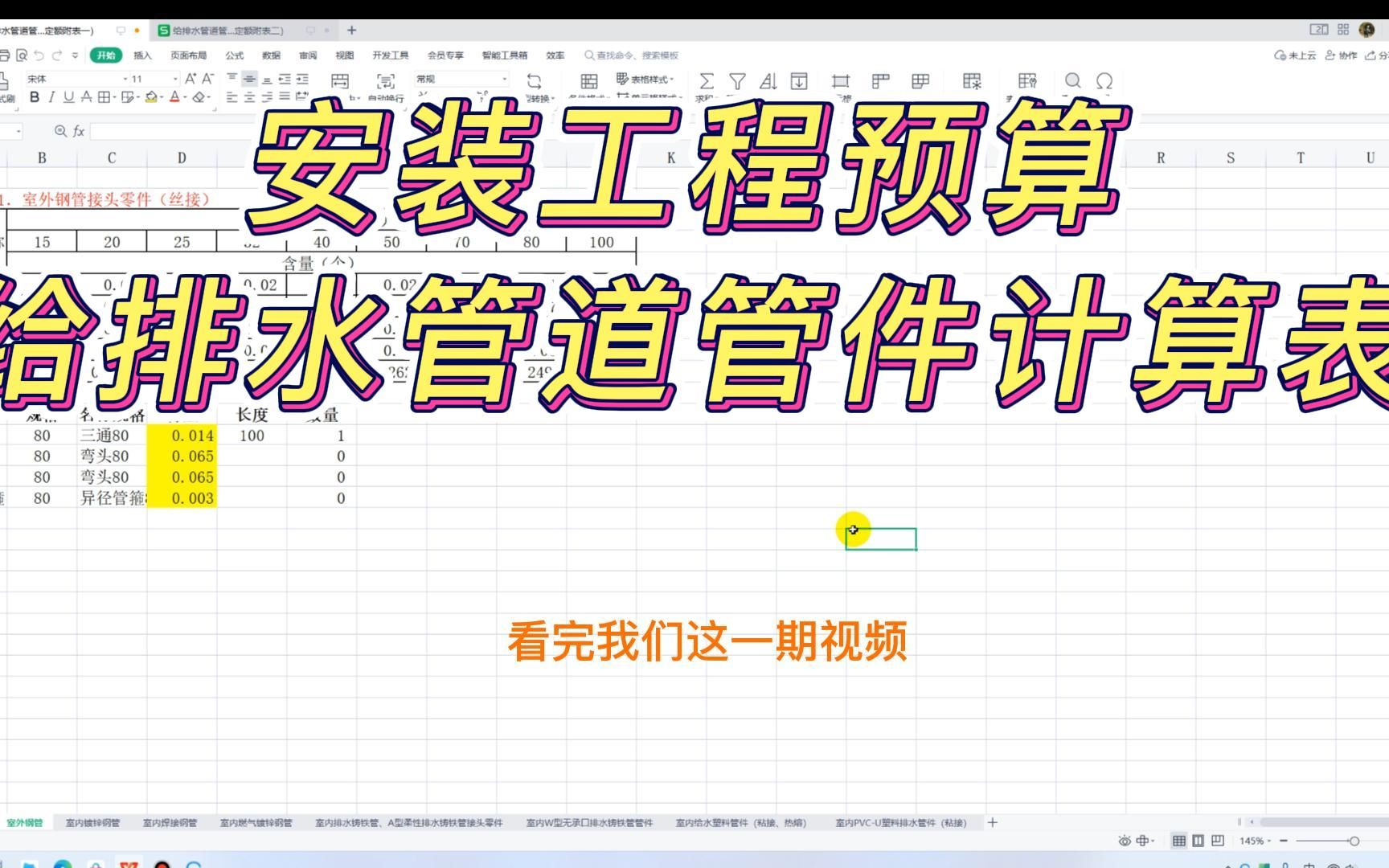Click the AutoSum Σ icon
This screenshot has width=1389, height=868.
coord(707,80)
